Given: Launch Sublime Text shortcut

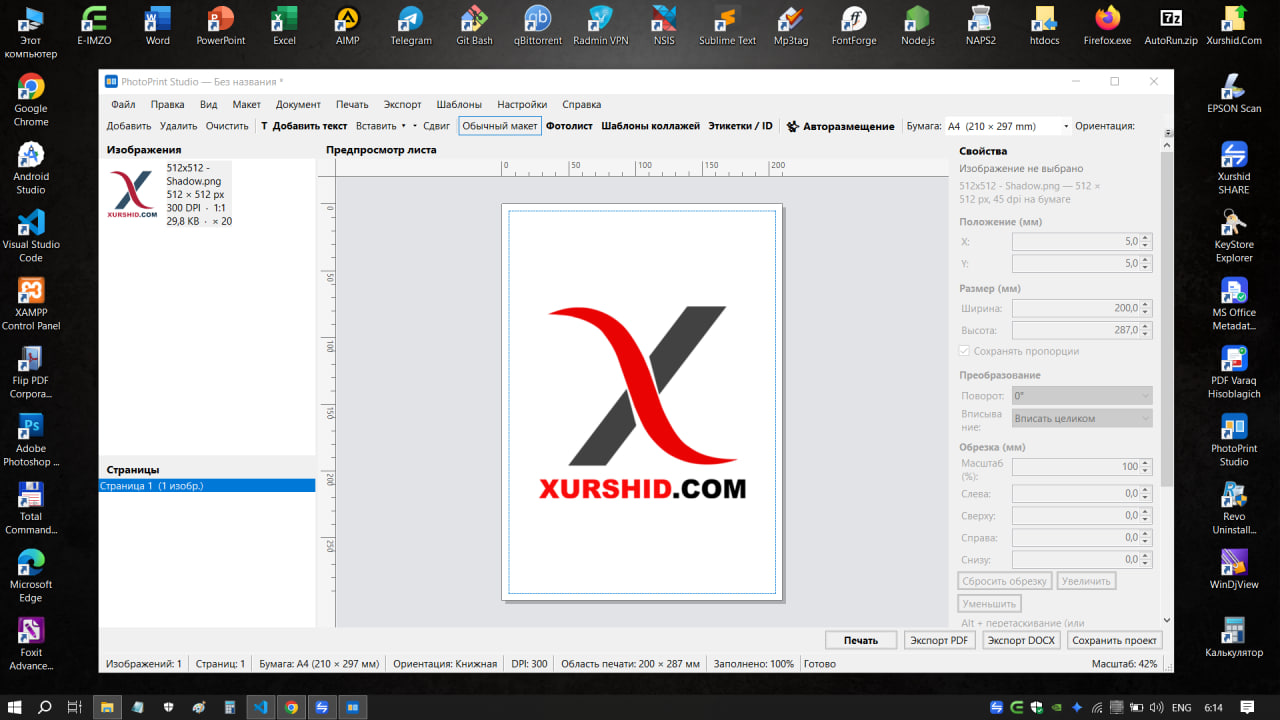Looking at the screenshot, I should tap(727, 25).
